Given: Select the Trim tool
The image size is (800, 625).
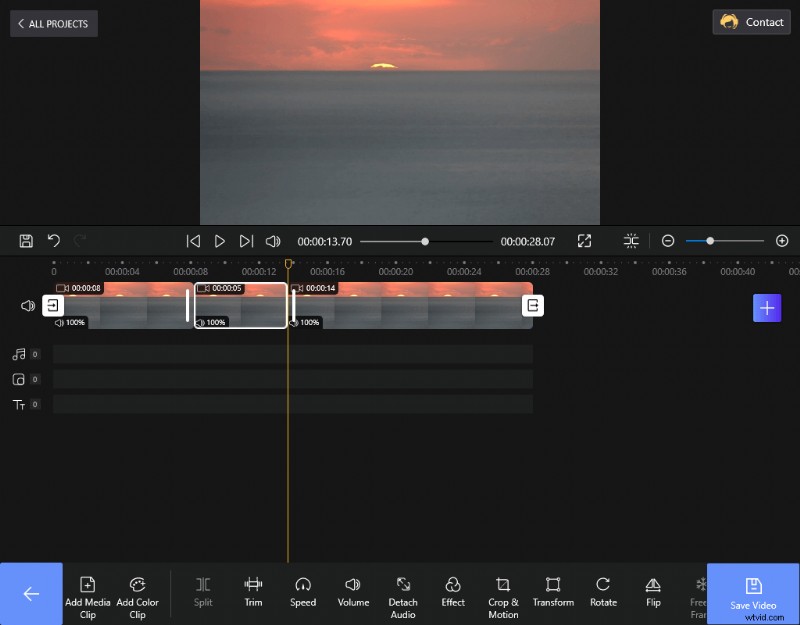Looking at the screenshot, I should click(x=253, y=593).
